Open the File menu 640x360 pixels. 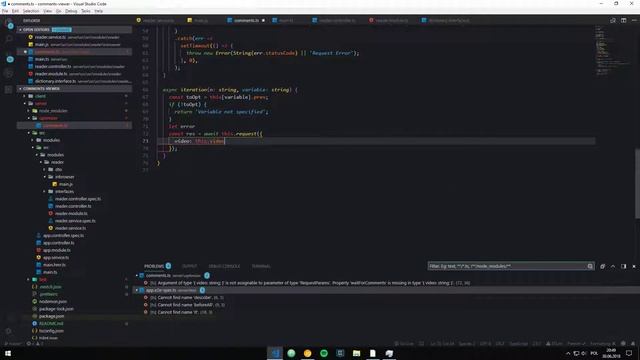click(x=5, y=11)
